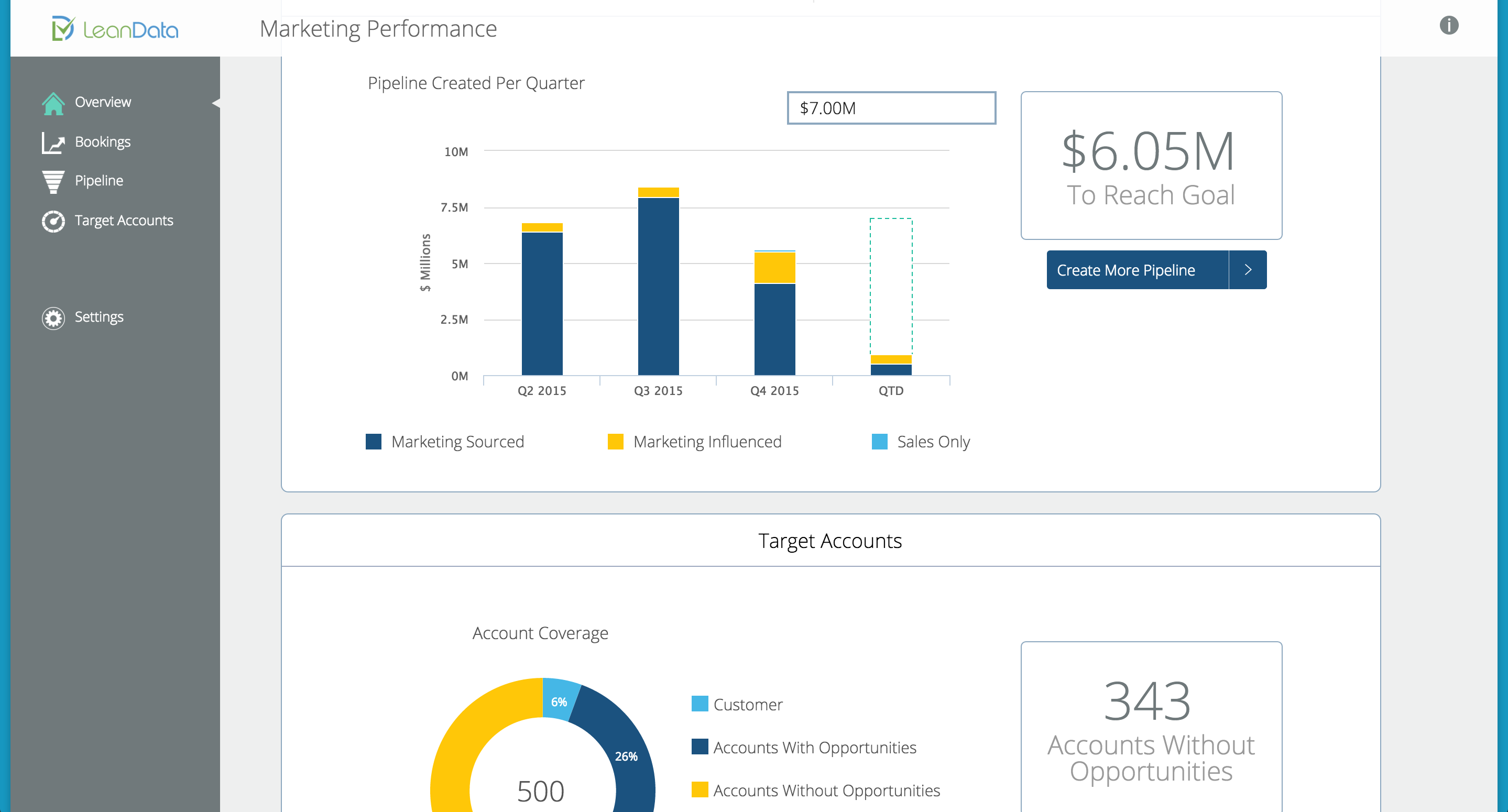Screen dimensions: 1508x812
Task: Click the 10M y-axis label
Action: coord(456,151)
